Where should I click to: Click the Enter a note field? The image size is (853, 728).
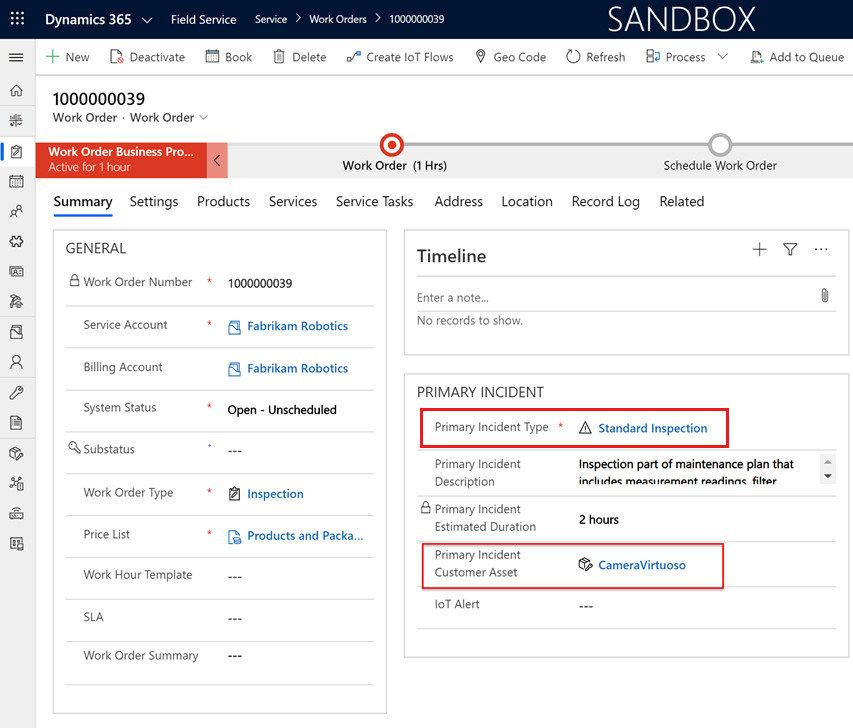615,298
